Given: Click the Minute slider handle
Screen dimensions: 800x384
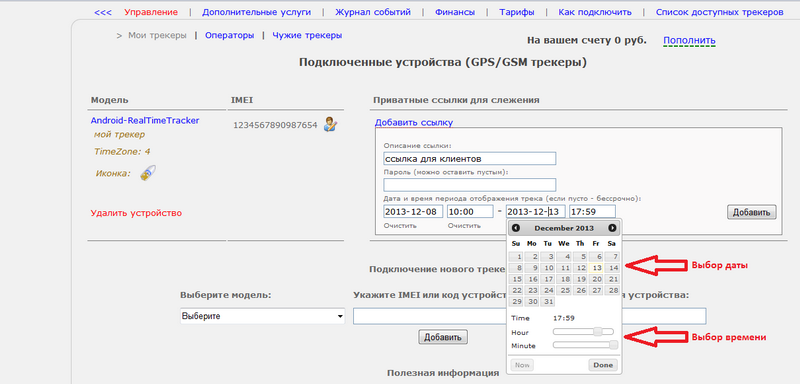Looking at the screenshot, I should 613,345.
